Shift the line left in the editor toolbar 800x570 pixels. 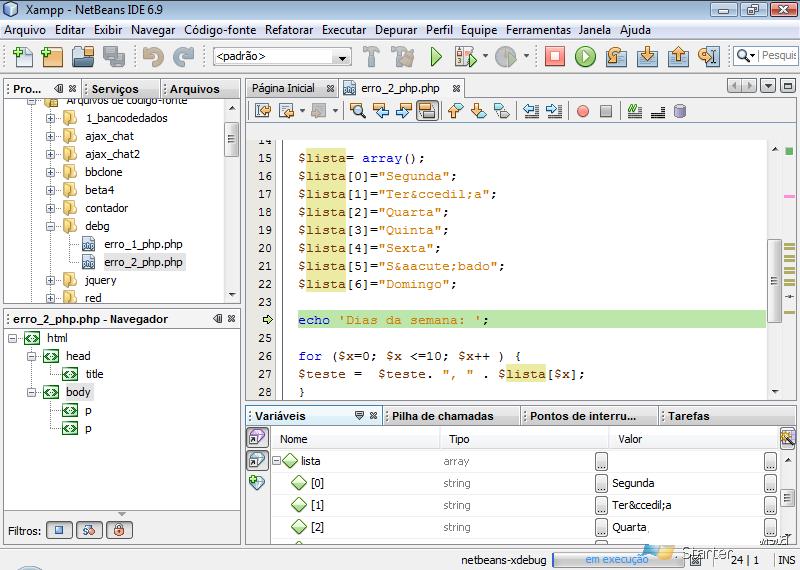coord(531,111)
